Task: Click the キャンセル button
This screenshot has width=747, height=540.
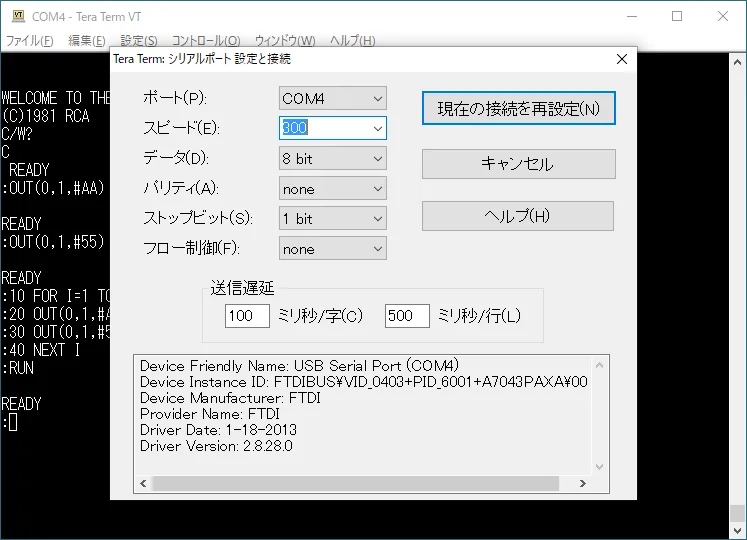Action: pyautogui.click(x=518, y=164)
